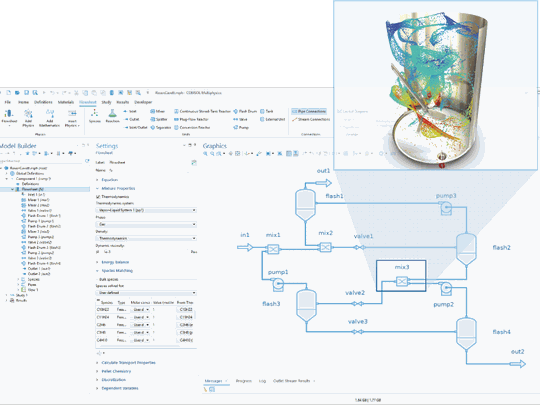Add a Continuous Stirred-Tank Reactor unit
540x405 pixels.
coord(202,111)
